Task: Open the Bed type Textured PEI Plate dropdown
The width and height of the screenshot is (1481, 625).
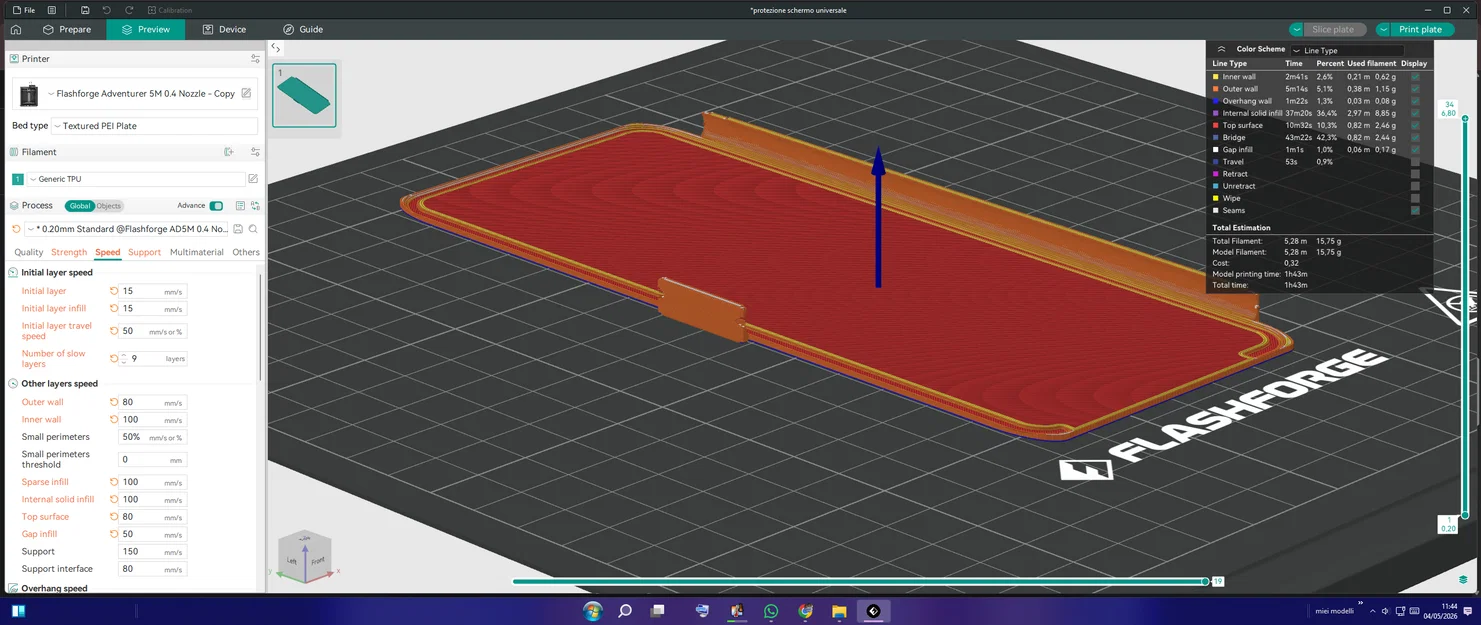Action: point(154,126)
